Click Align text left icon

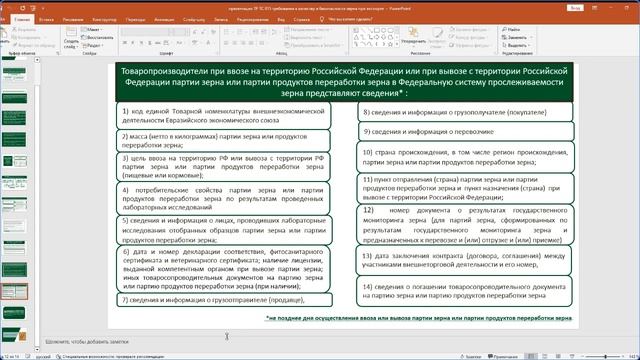click(226, 43)
